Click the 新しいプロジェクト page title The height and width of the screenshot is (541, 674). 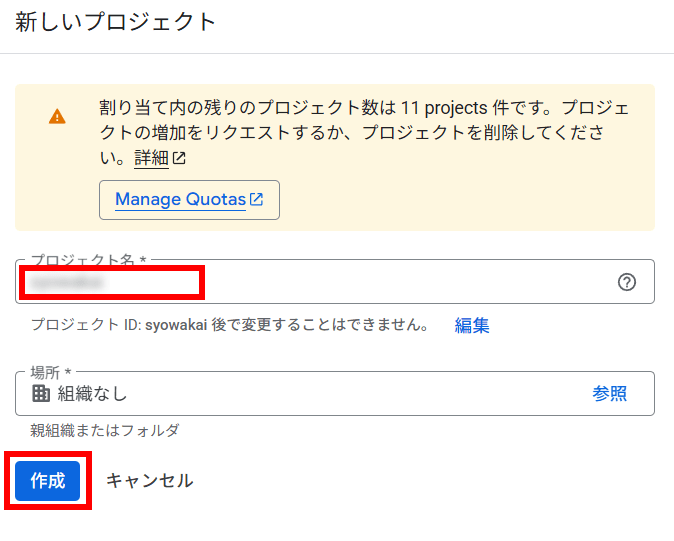116,21
